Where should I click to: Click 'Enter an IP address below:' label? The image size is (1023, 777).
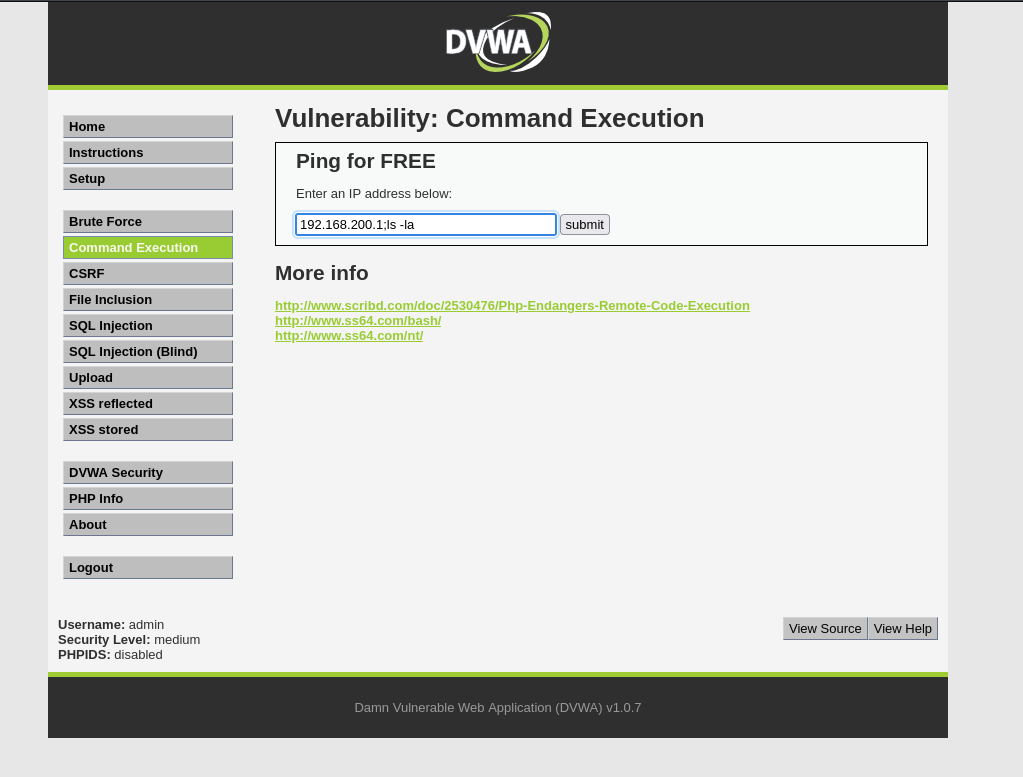tap(374, 194)
